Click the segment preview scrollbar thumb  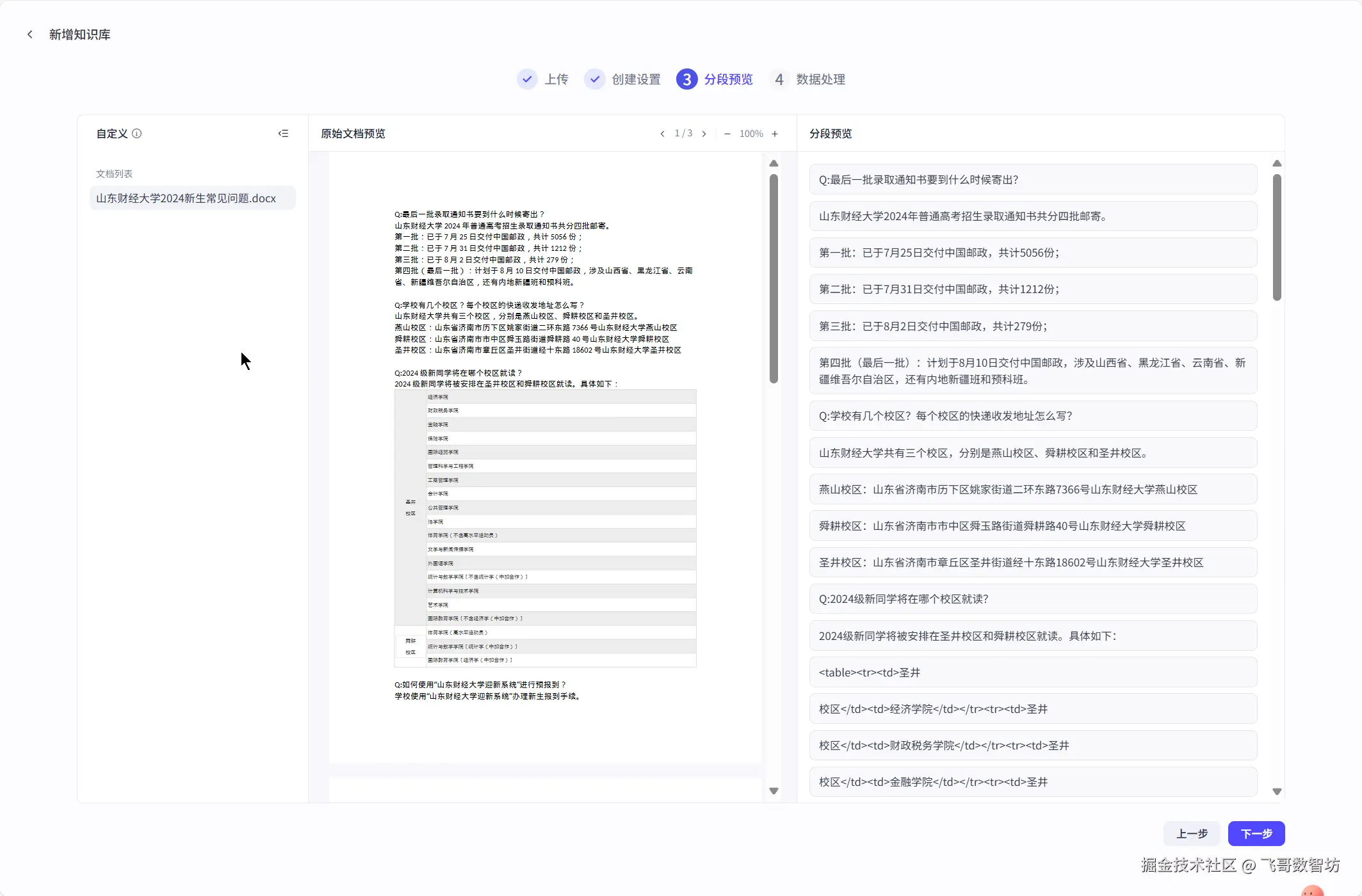pos(1277,237)
